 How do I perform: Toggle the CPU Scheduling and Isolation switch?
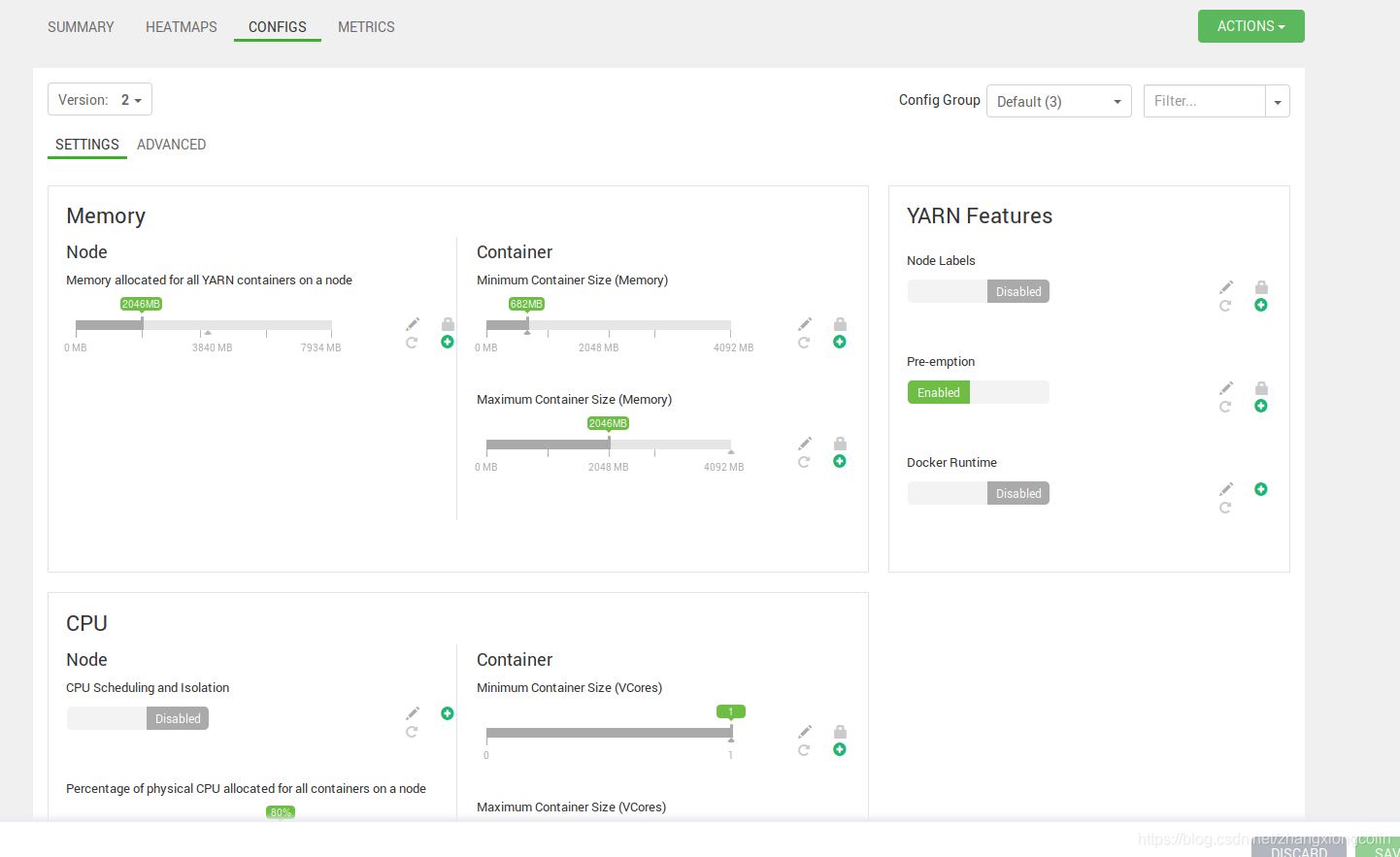[138, 718]
